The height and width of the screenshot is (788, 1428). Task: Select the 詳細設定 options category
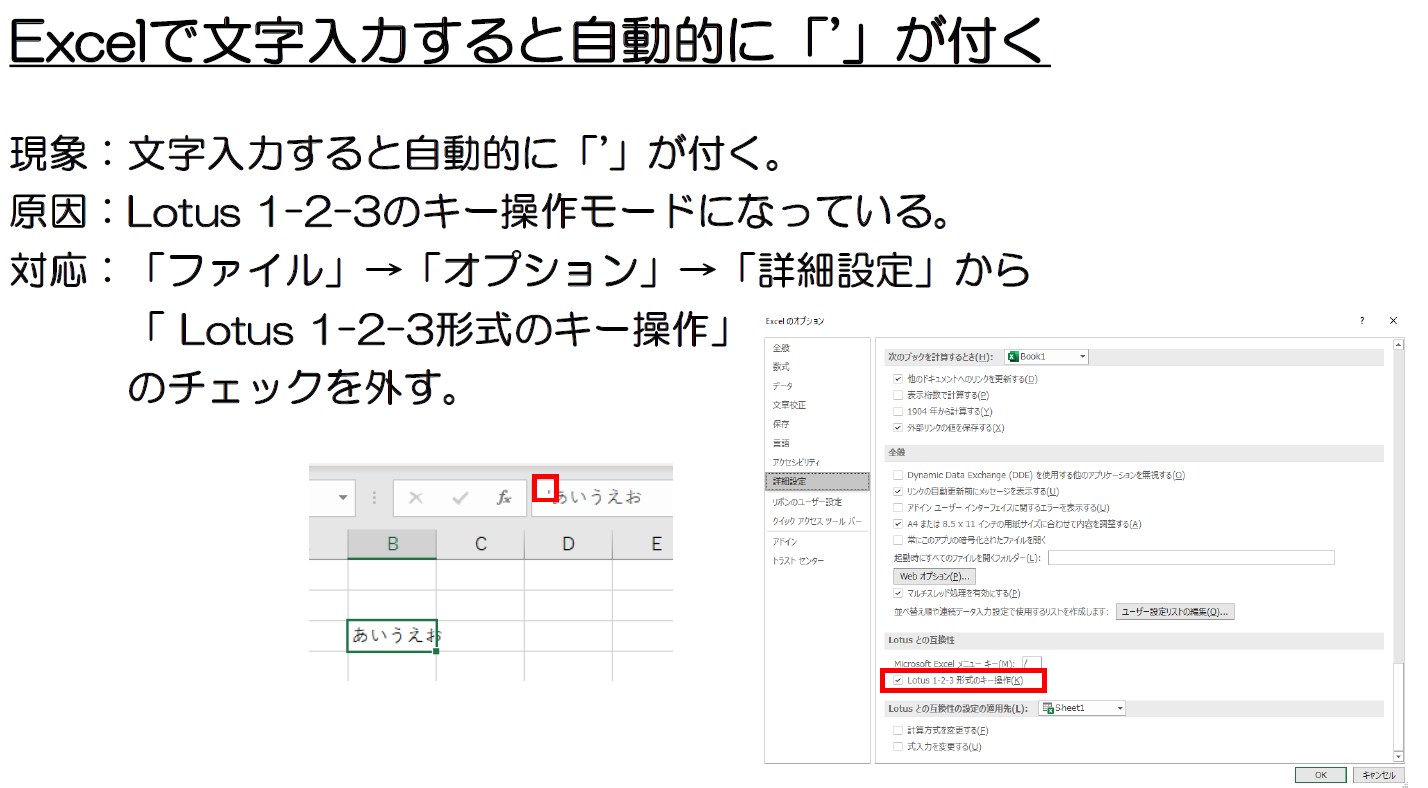818,481
